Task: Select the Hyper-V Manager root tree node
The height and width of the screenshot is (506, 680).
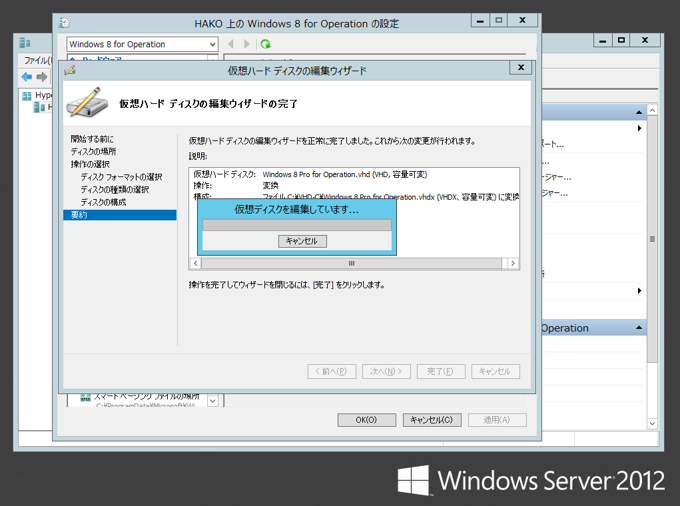Action: coord(38,95)
